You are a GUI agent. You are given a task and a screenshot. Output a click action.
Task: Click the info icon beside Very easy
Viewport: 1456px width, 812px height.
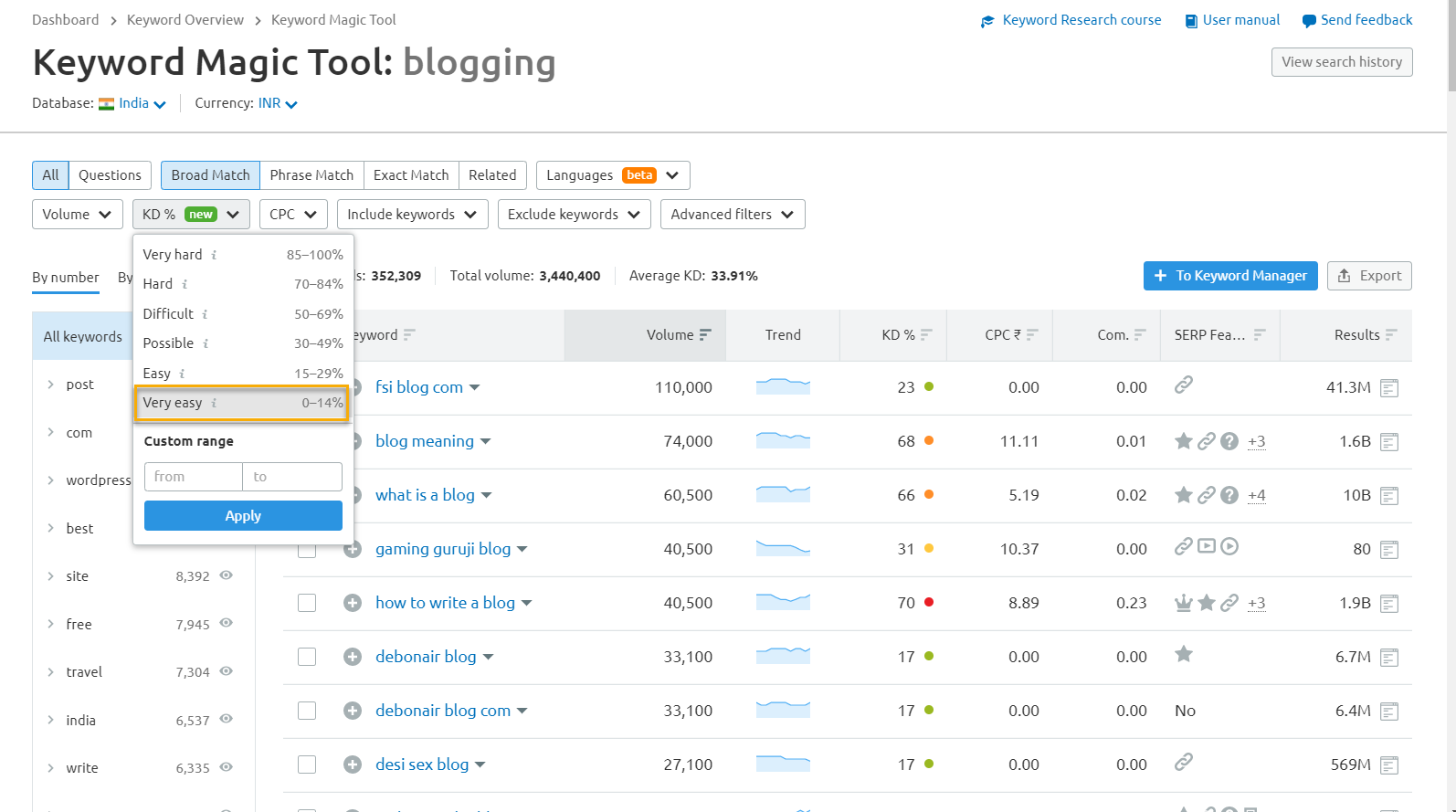[214, 403]
